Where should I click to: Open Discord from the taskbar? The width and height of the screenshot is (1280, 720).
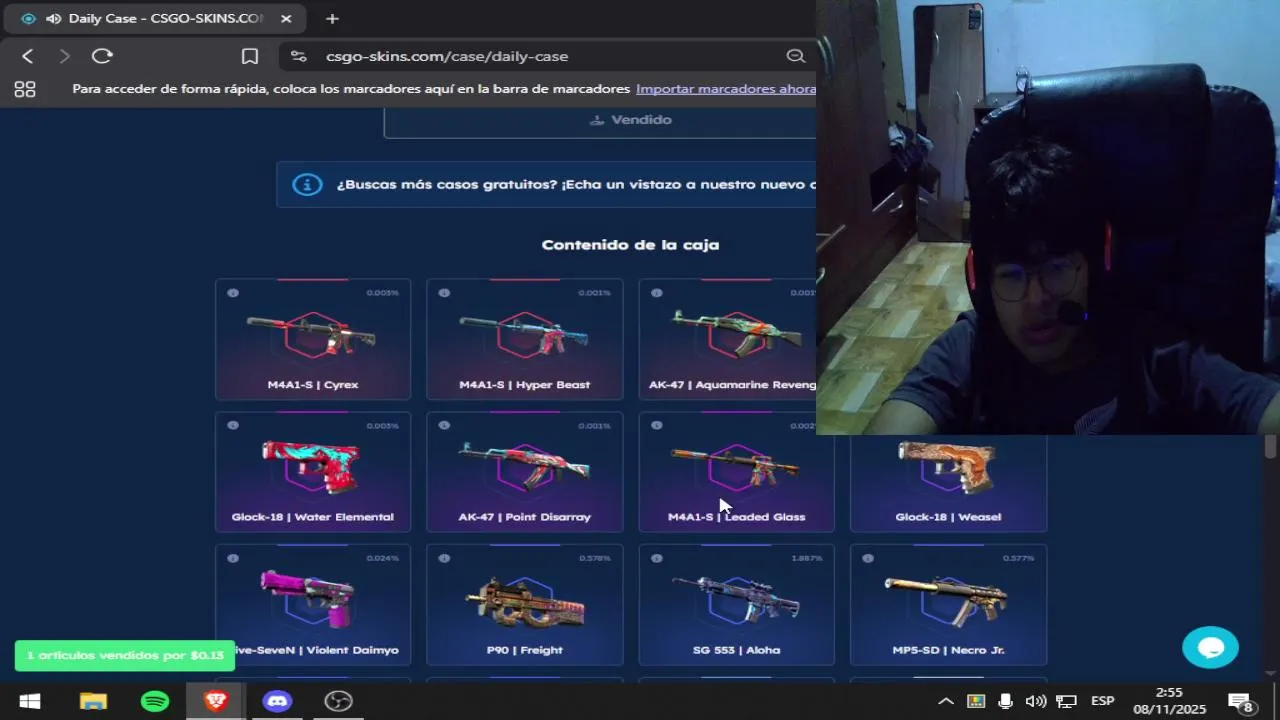[277, 701]
